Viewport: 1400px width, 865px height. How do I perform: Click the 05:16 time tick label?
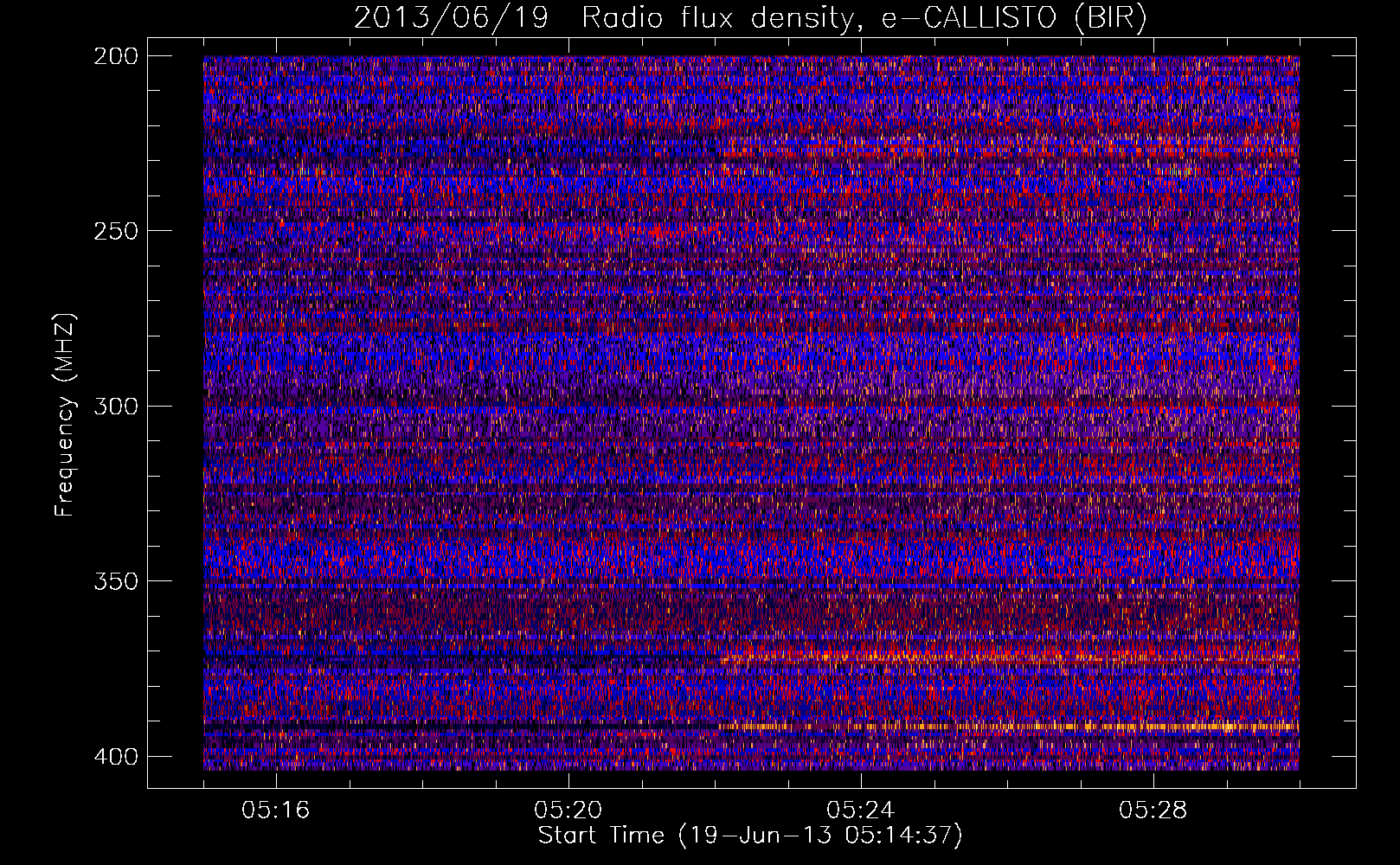tap(276, 811)
